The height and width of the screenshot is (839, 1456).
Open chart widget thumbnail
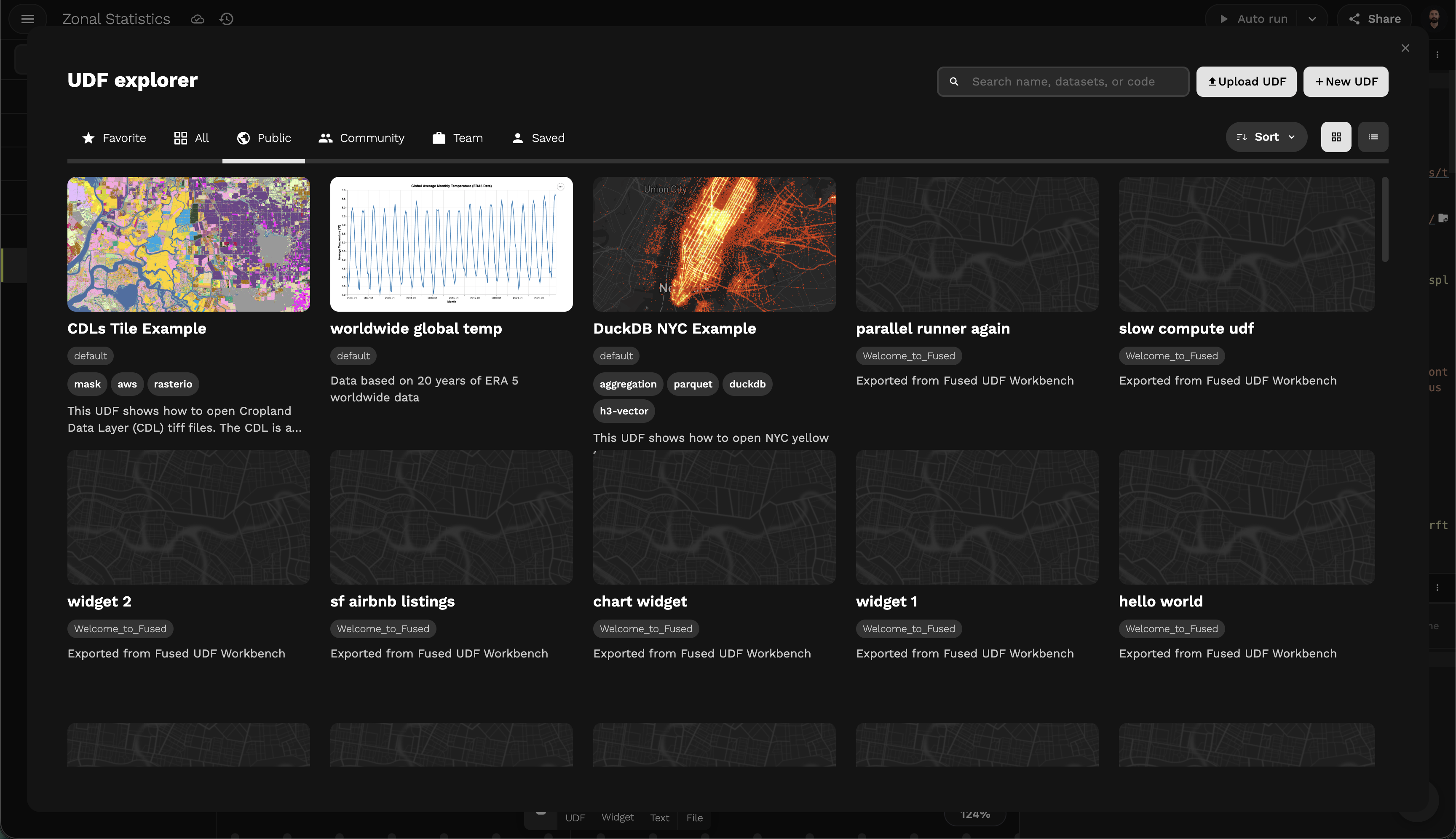click(714, 517)
